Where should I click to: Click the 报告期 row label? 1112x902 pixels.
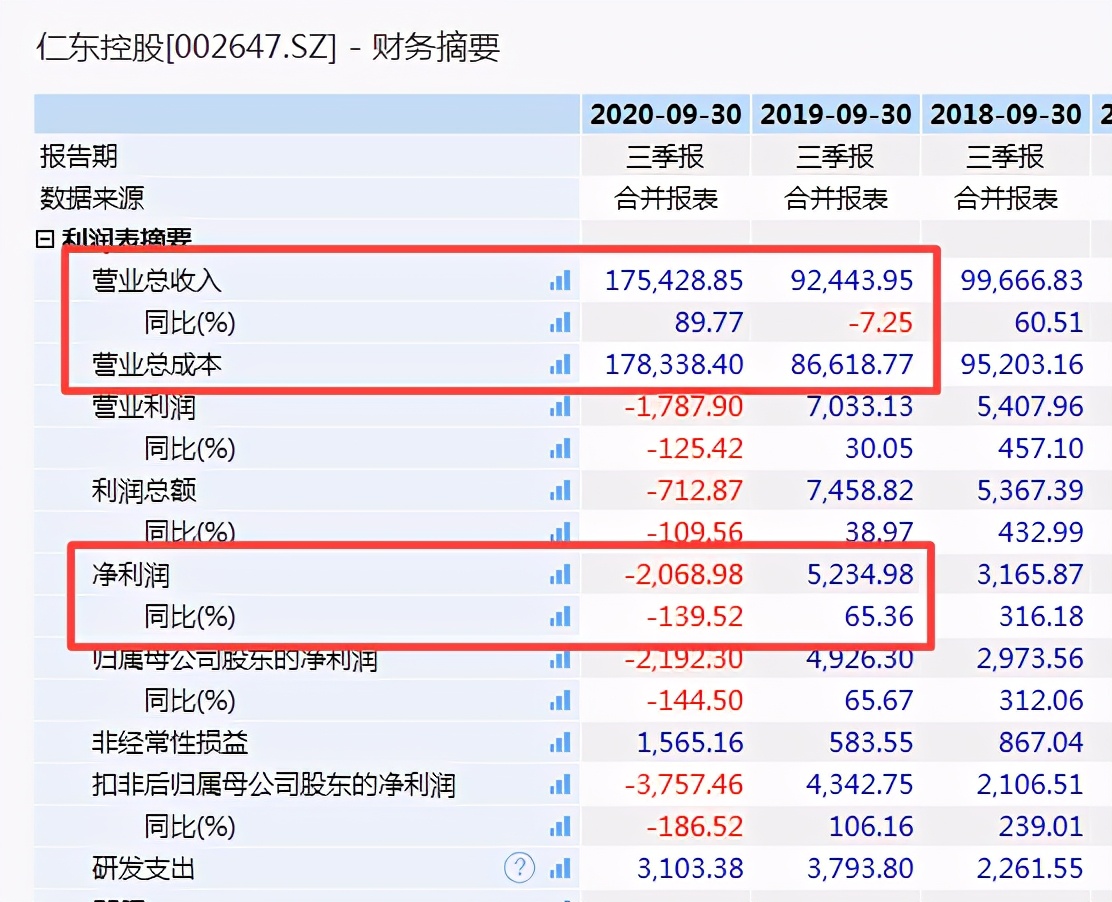[79, 156]
